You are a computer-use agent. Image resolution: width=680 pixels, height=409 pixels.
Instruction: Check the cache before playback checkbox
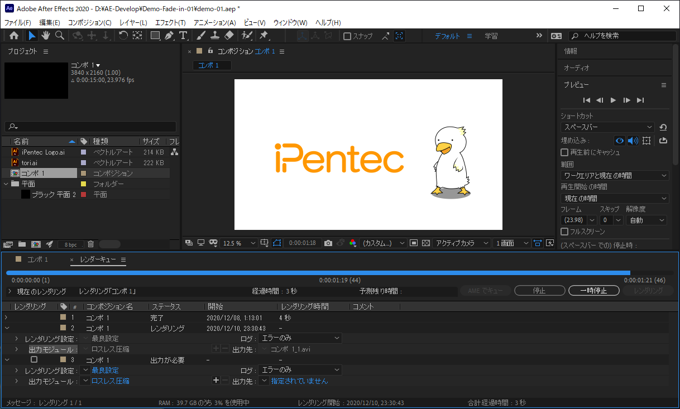[x=564, y=152]
